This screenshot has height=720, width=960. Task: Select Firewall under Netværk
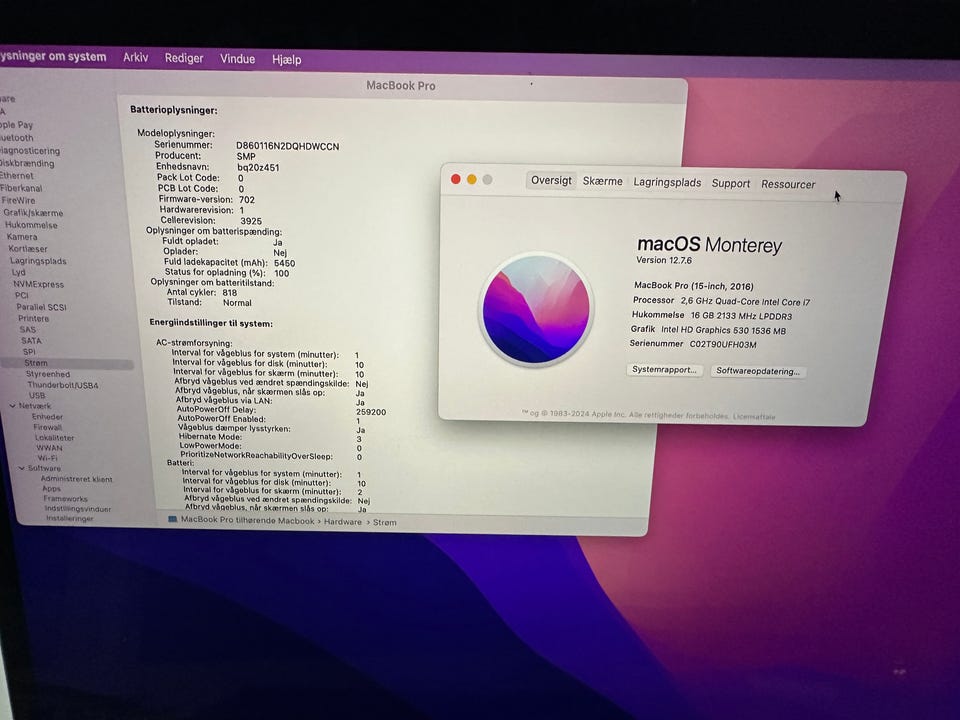(48, 427)
